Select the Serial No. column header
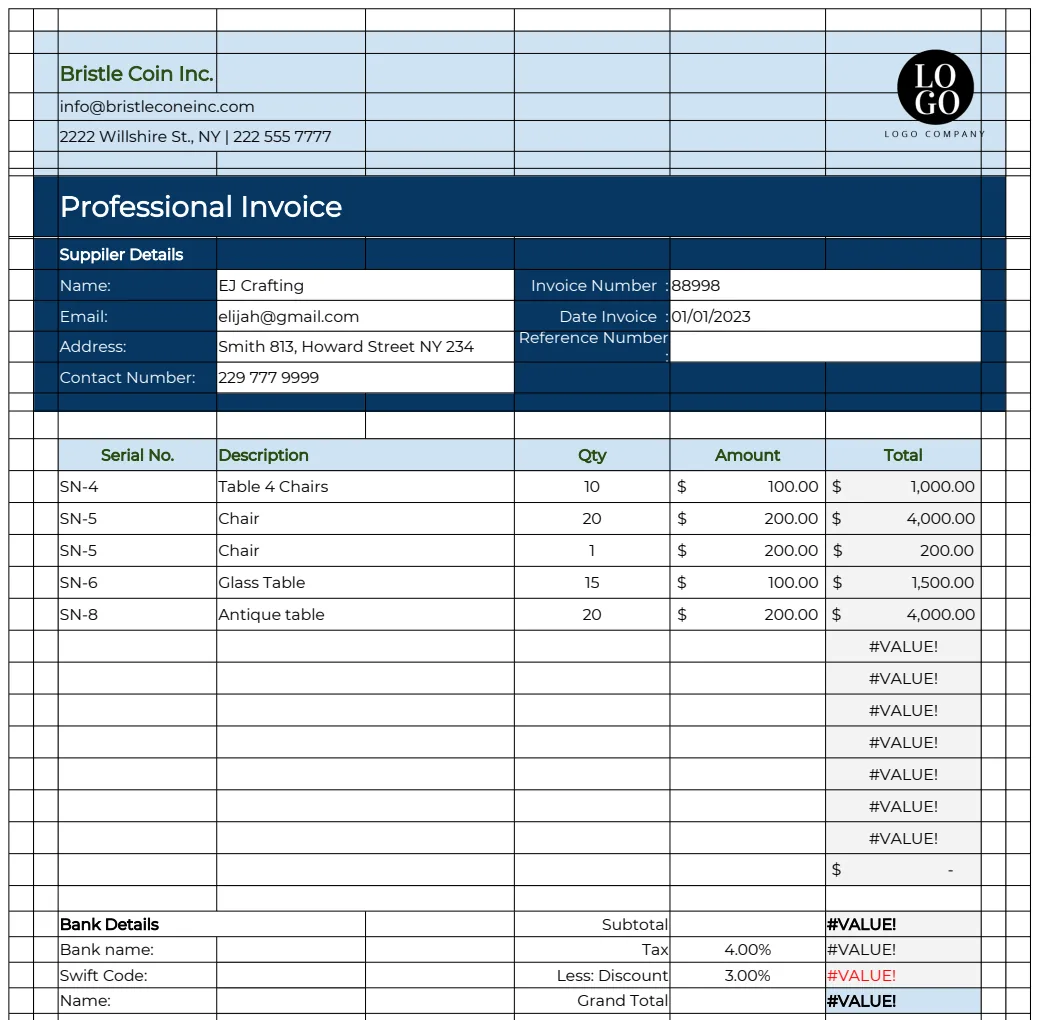 click(137, 455)
